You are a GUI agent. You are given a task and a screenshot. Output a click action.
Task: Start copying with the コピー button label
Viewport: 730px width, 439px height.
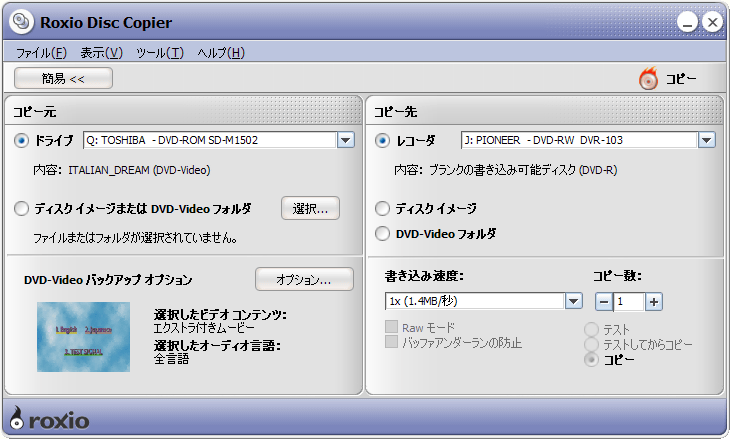[681, 79]
